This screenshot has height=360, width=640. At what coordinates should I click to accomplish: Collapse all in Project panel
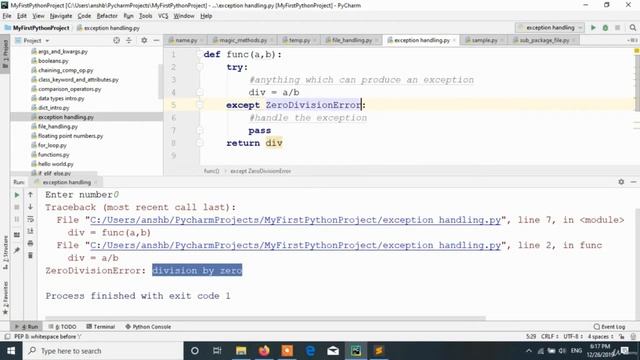click(x=129, y=40)
